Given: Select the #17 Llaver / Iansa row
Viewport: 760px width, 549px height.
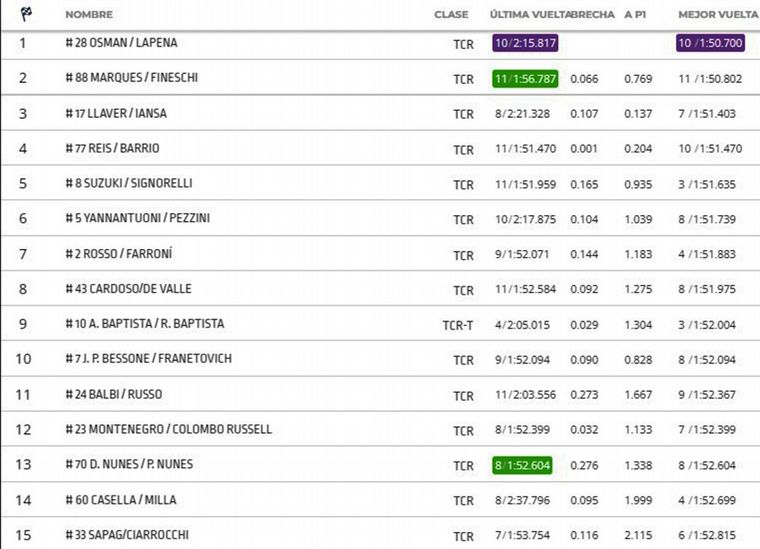Looking at the screenshot, I should coord(116,114).
